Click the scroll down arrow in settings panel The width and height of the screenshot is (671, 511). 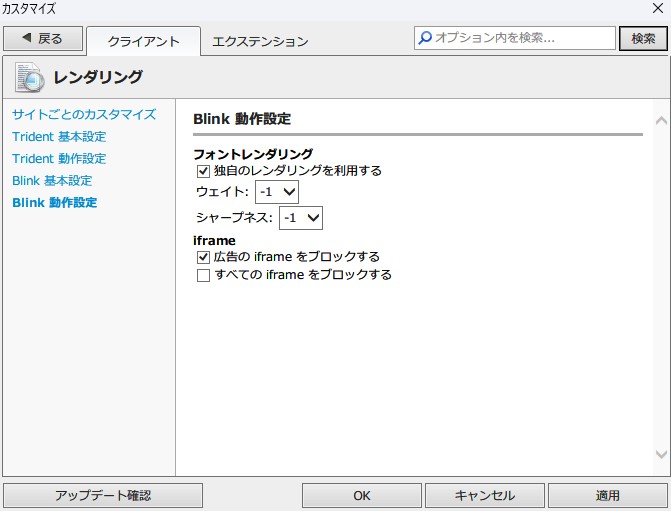(661, 454)
